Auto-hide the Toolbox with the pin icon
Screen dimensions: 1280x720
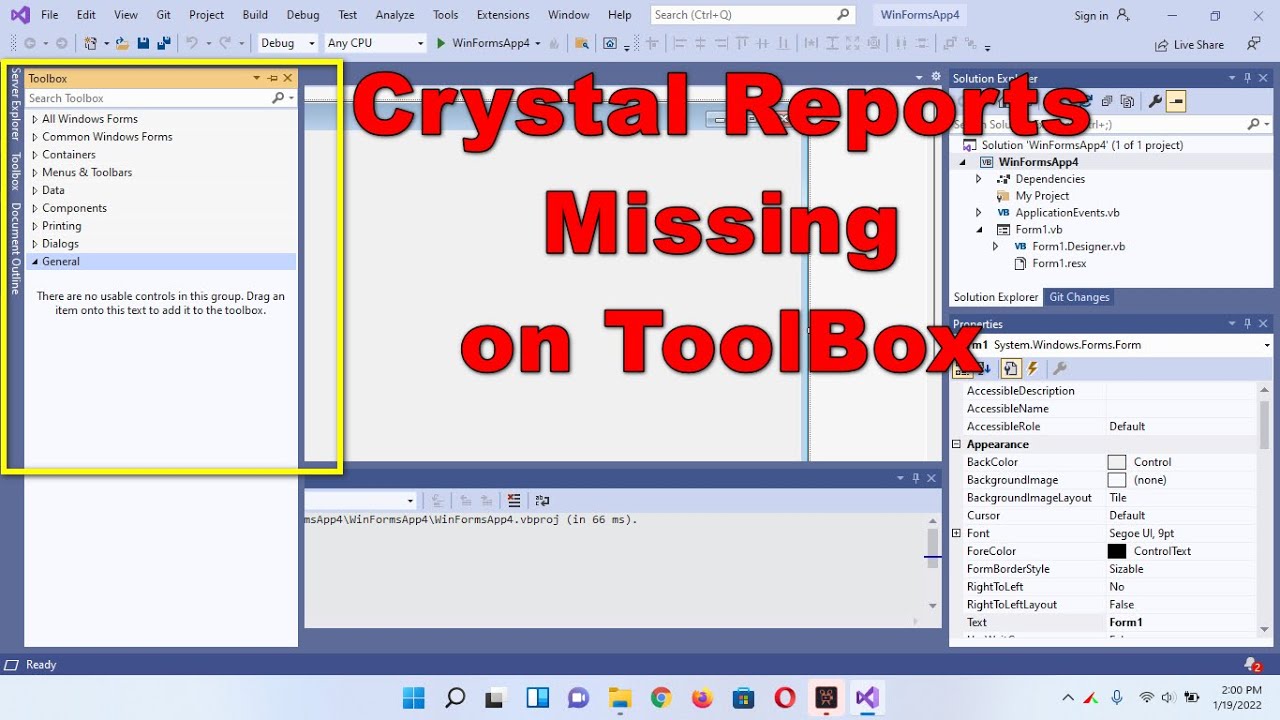pyautogui.click(x=272, y=78)
